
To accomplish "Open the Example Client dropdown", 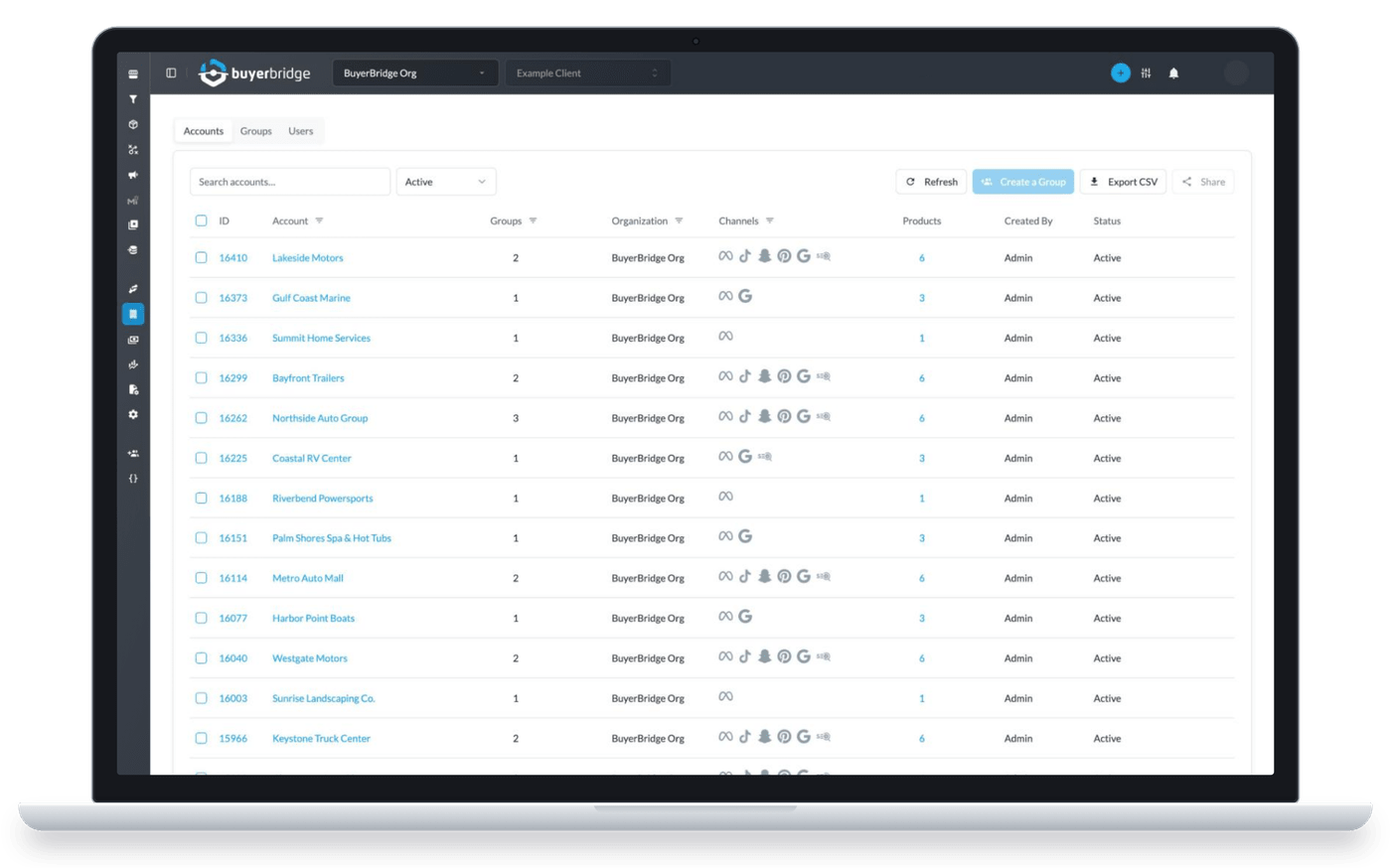I will coord(587,73).
